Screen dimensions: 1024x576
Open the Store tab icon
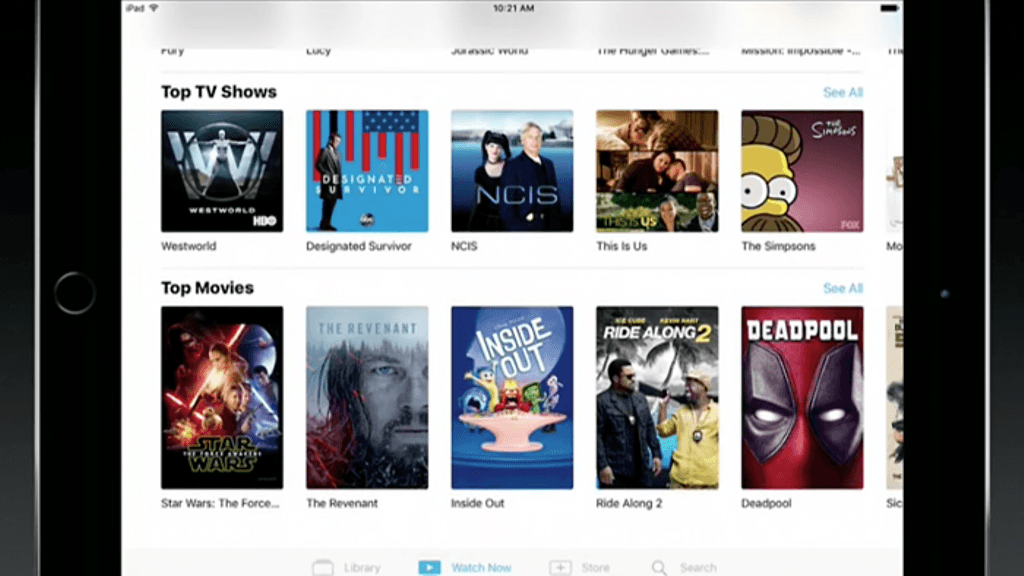(560, 567)
